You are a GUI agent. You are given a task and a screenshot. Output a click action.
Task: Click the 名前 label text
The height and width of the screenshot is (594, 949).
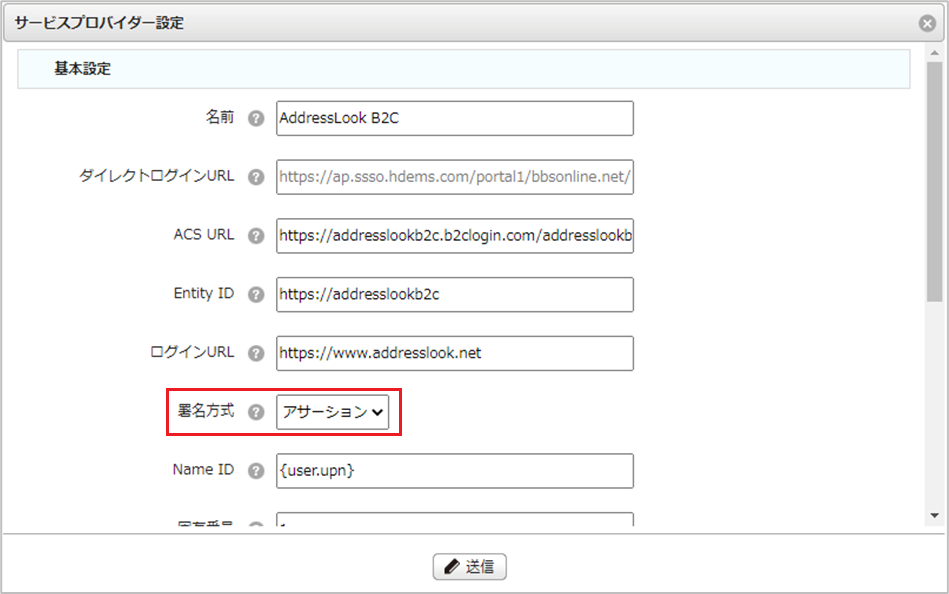point(220,117)
